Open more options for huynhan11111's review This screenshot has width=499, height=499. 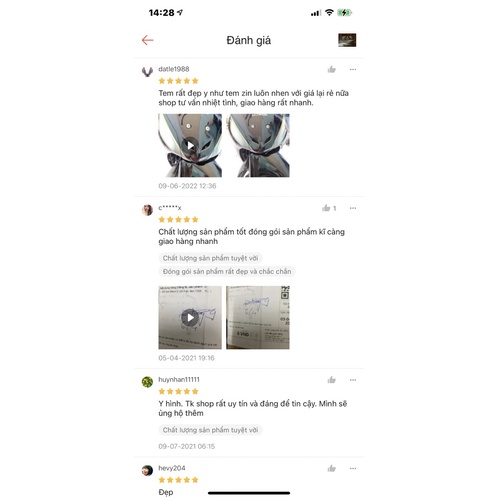(353, 380)
